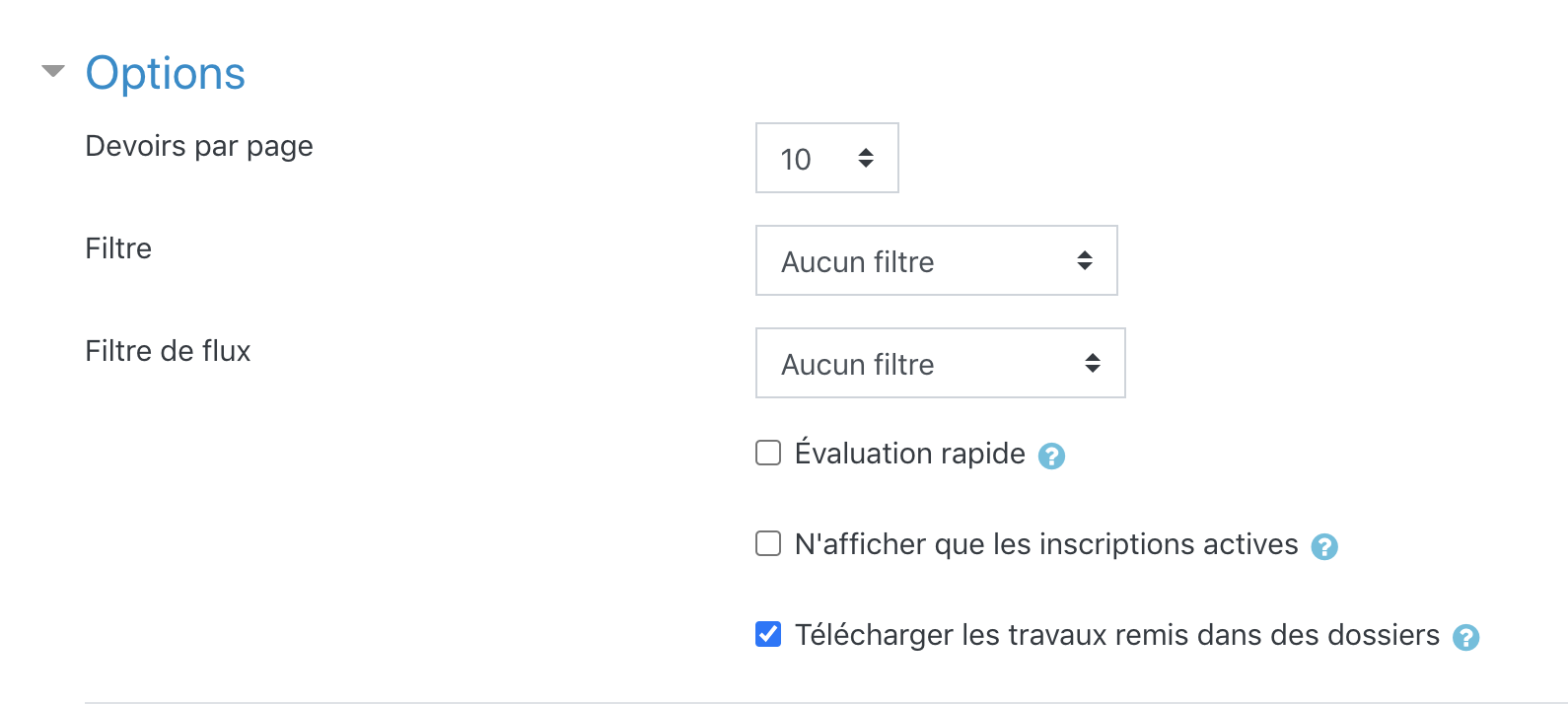Open the Filtre de flux dropdown
The image size is (1568, 704).
939,363
